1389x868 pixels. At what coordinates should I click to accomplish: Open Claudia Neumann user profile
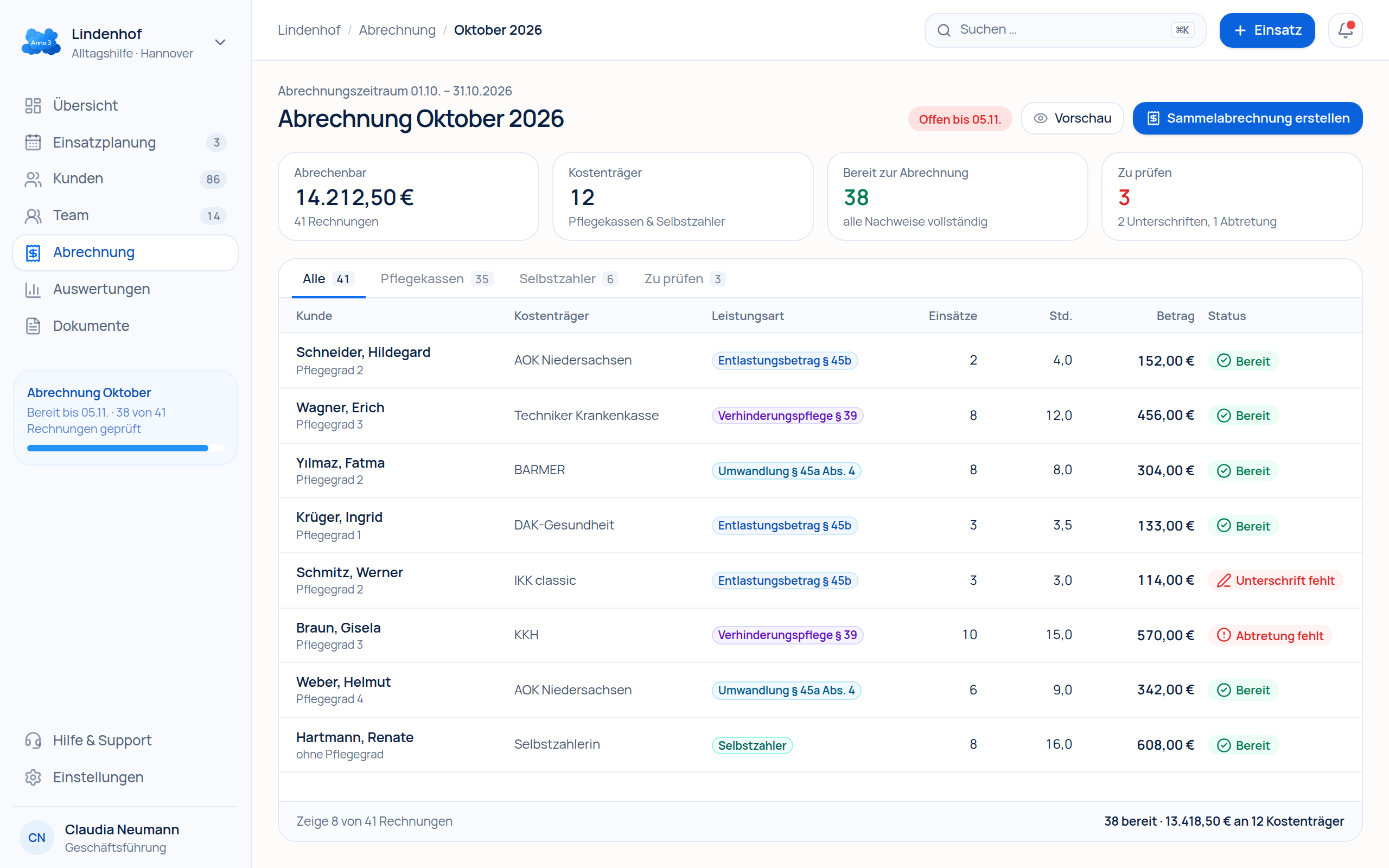pos(125,838)
